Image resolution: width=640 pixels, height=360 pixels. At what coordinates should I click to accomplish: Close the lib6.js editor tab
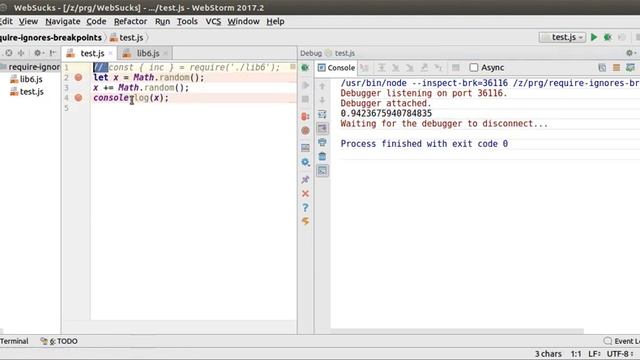(x=165, y=53)
